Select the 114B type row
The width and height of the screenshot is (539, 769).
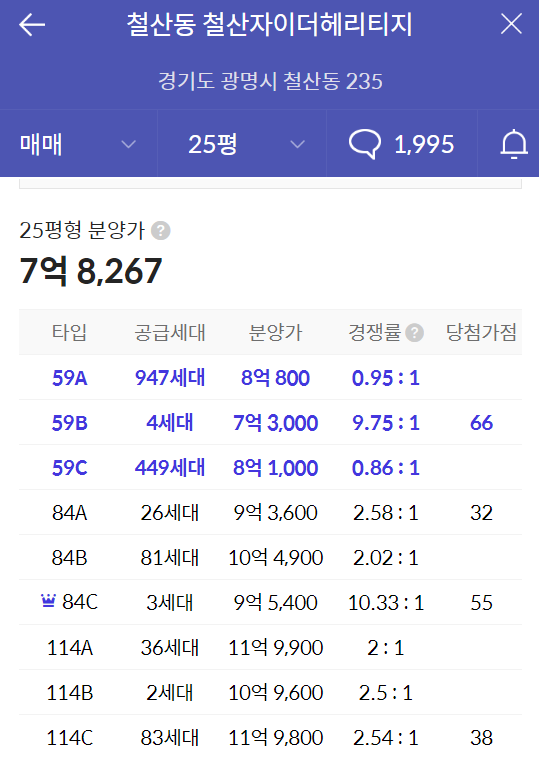tap(270, 692)
